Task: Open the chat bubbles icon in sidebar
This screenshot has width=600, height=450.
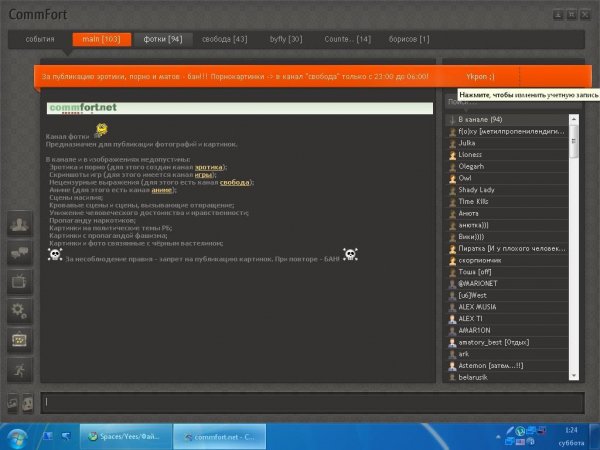Action: 20,253
